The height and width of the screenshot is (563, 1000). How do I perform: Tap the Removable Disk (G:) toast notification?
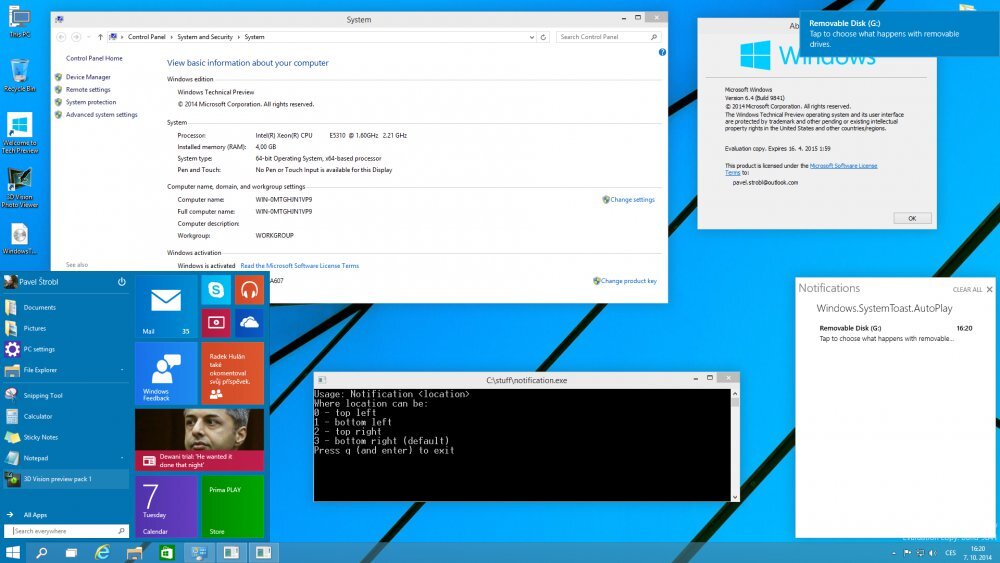[899, 33]
